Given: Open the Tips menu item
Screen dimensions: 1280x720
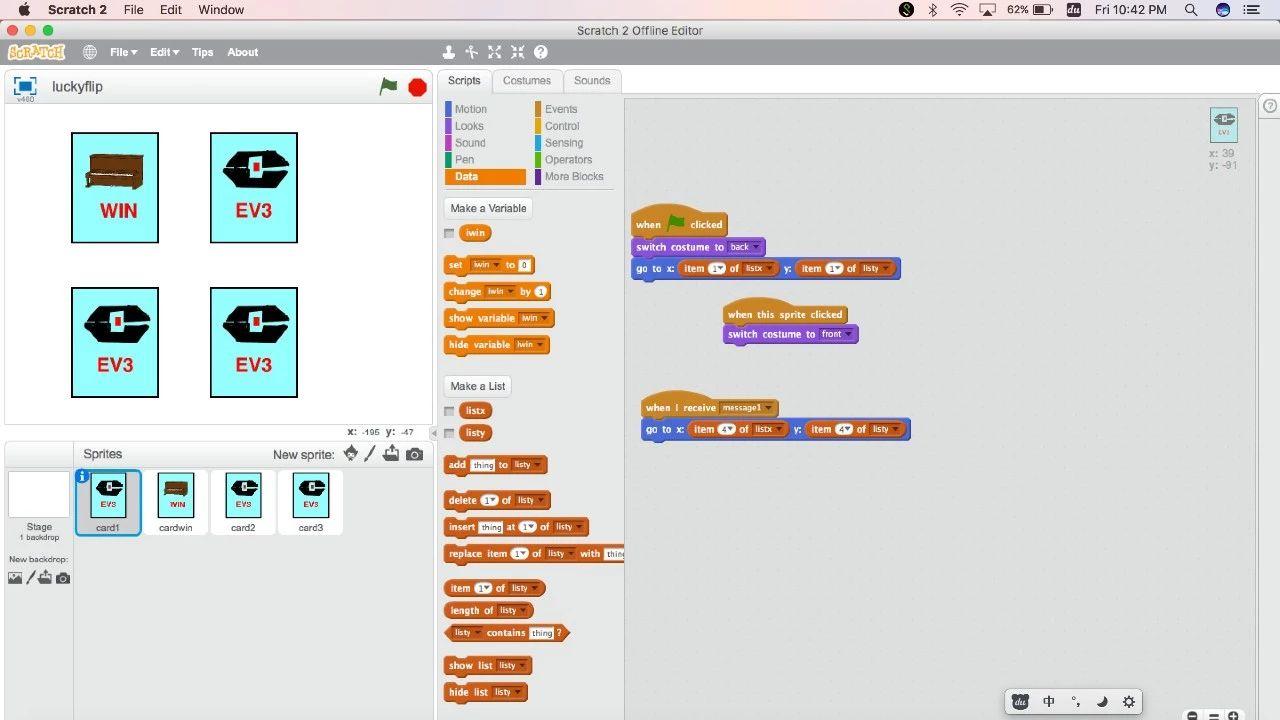Looking at the screenshot, I should coord(203,52).
